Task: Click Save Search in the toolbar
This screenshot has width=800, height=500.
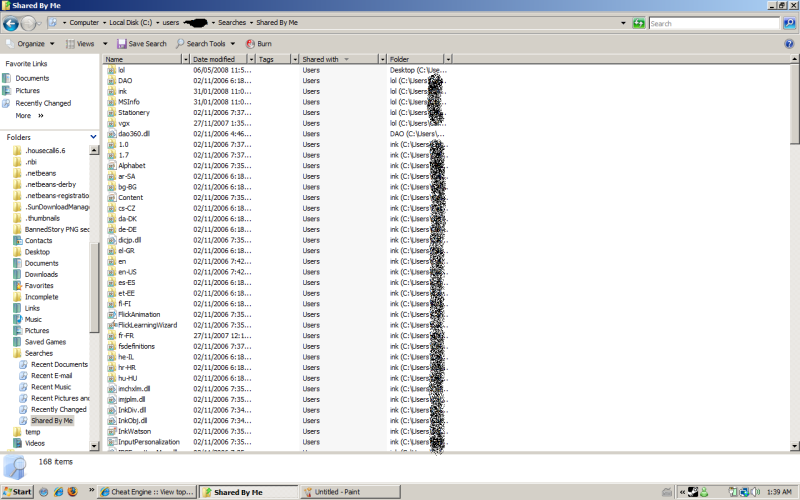Action: coord(142,44)
